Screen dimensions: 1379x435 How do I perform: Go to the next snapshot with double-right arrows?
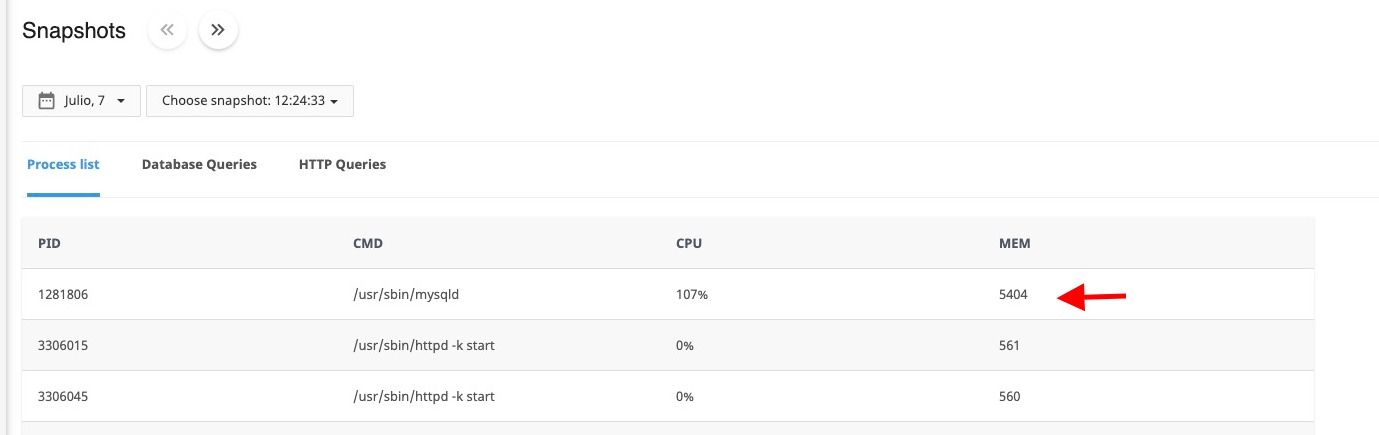click(218, 30)
